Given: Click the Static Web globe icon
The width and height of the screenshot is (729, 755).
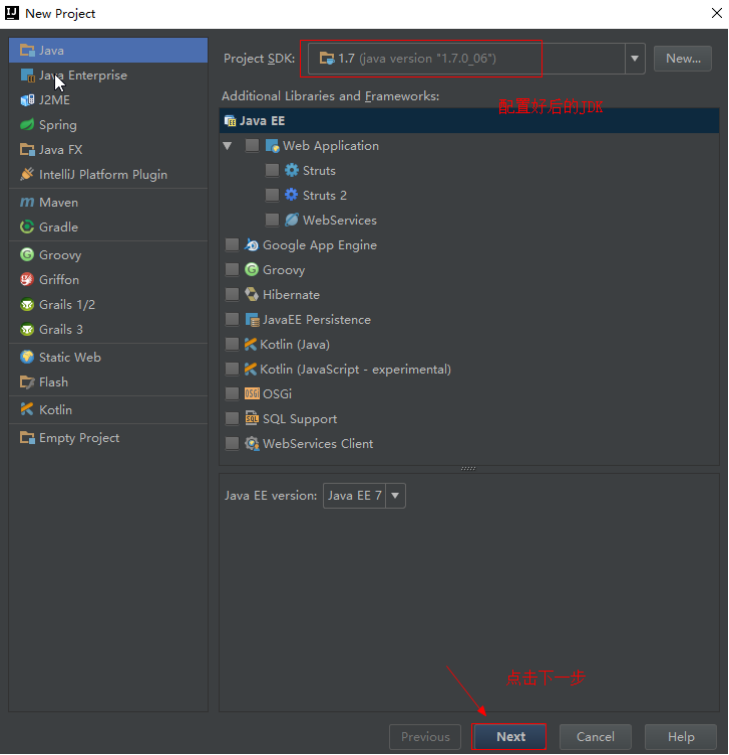Looking at the screenshot, I should point(27,357).
